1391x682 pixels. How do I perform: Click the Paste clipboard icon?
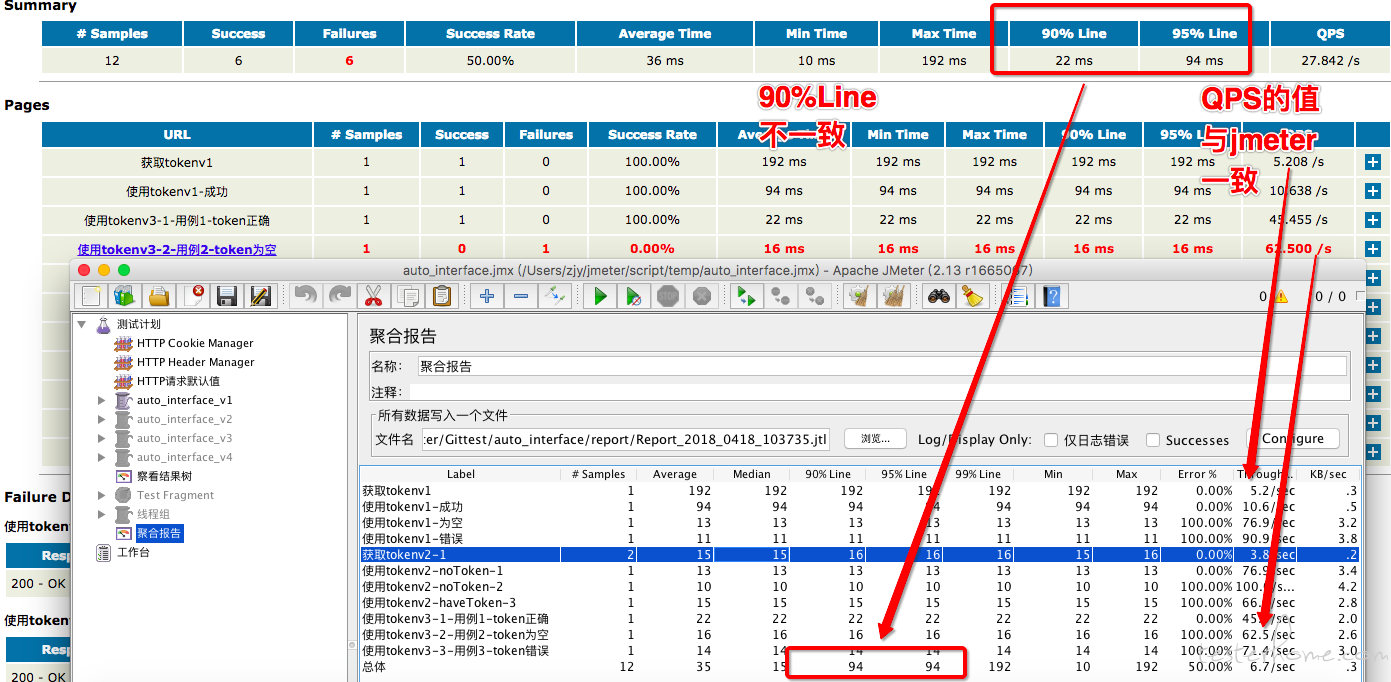click(x=441, y=296)
